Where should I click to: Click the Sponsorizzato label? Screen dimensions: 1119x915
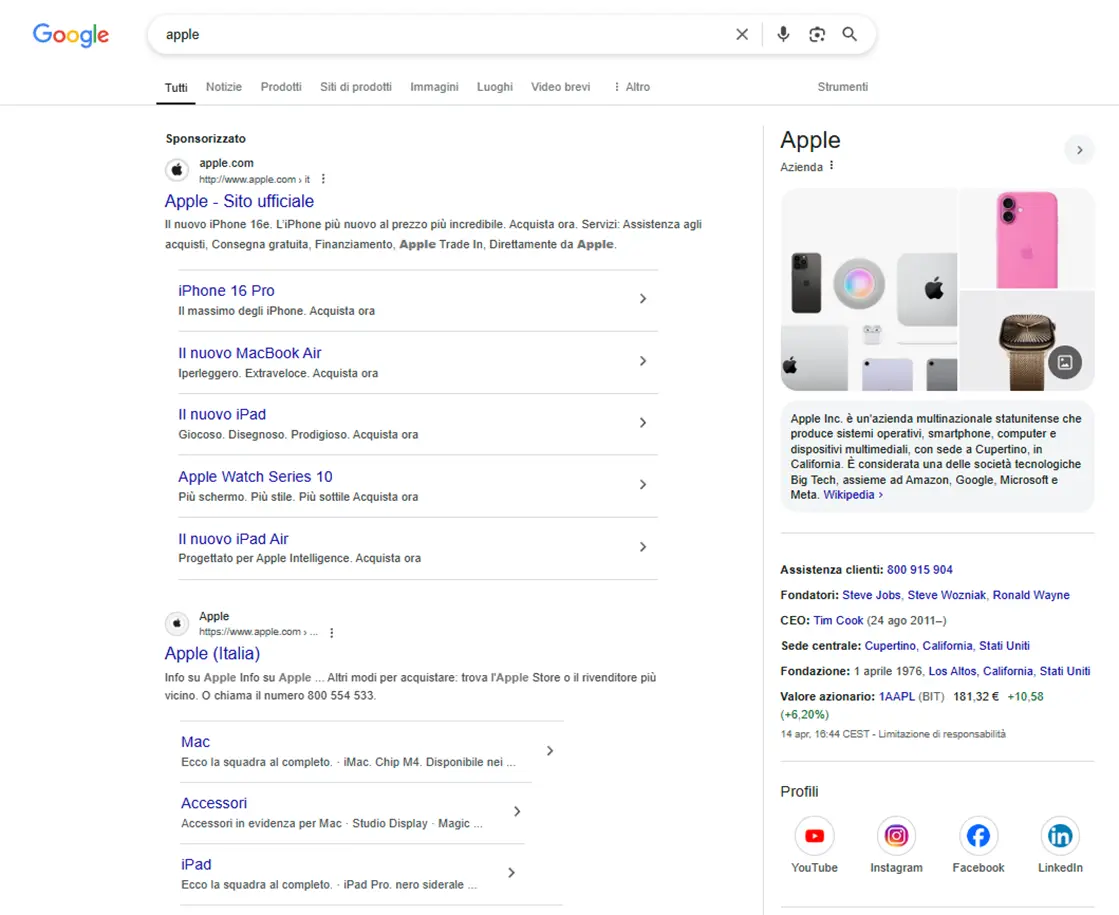[x=206, y=138]
